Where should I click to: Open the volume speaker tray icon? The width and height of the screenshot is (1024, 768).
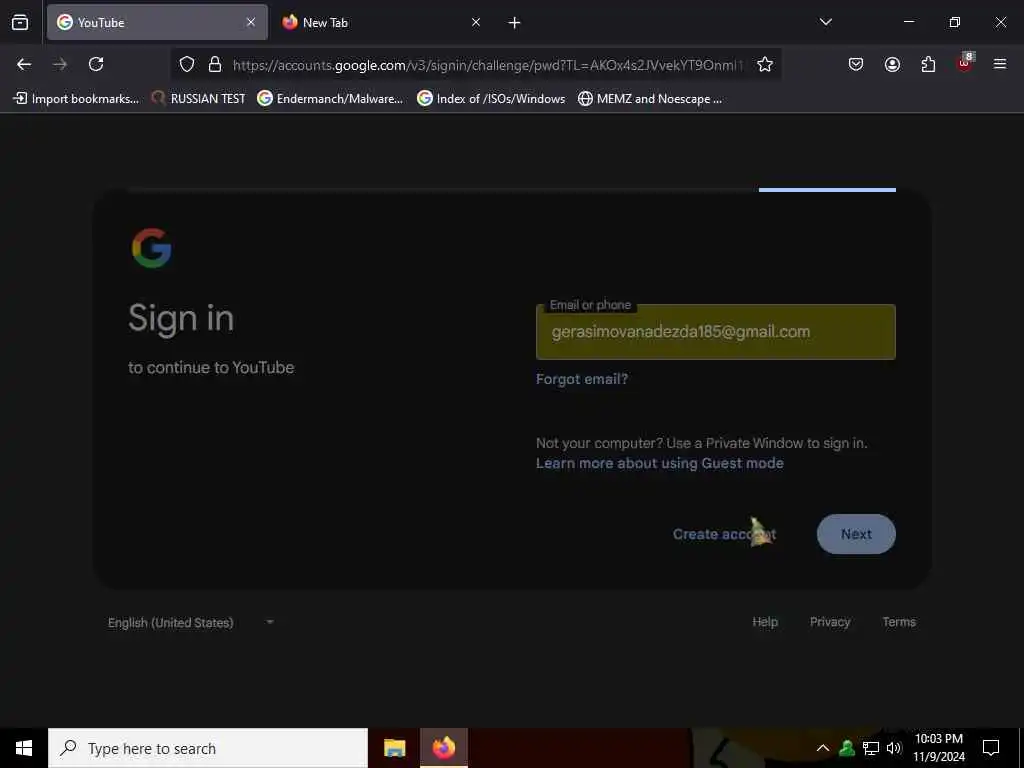pyautogui.click(x=894, y=748)
